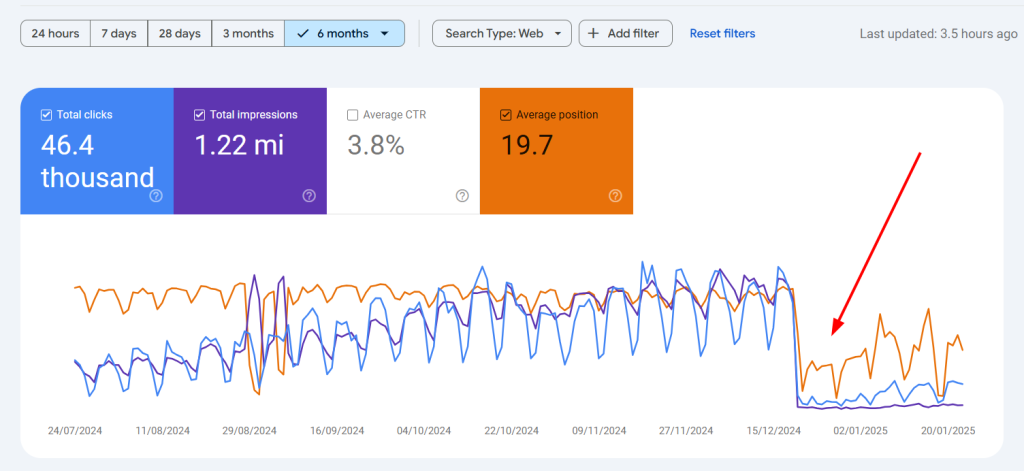
Task: Toggle the Total clicks checkbox
Action: coord(46,115)
